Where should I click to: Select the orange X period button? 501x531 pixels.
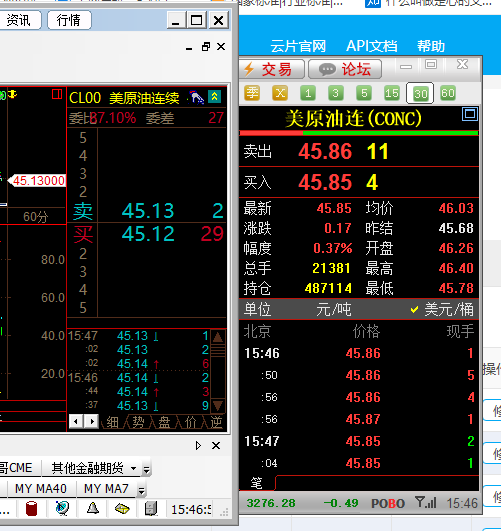click(x=280, y=93)
